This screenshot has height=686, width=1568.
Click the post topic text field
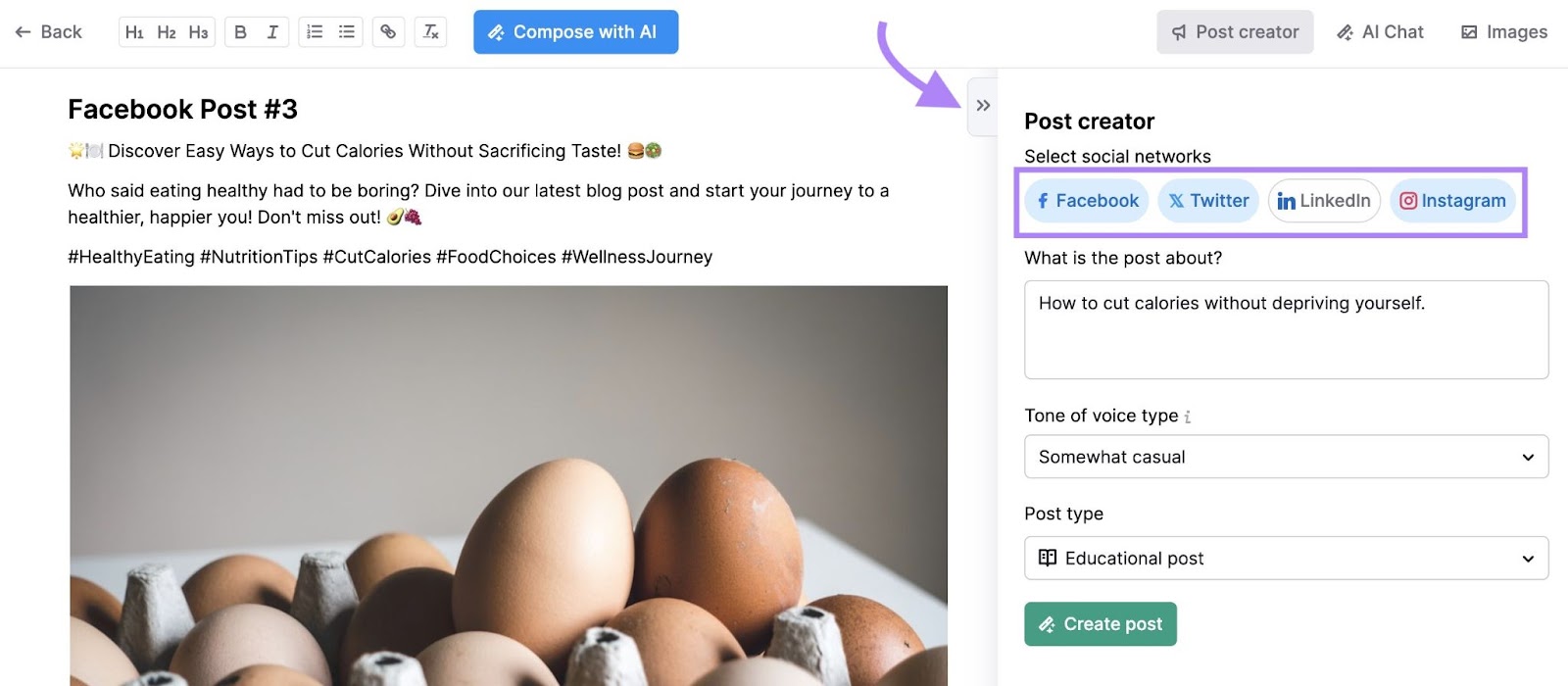pyautogui.click(x=1286, y=328)
